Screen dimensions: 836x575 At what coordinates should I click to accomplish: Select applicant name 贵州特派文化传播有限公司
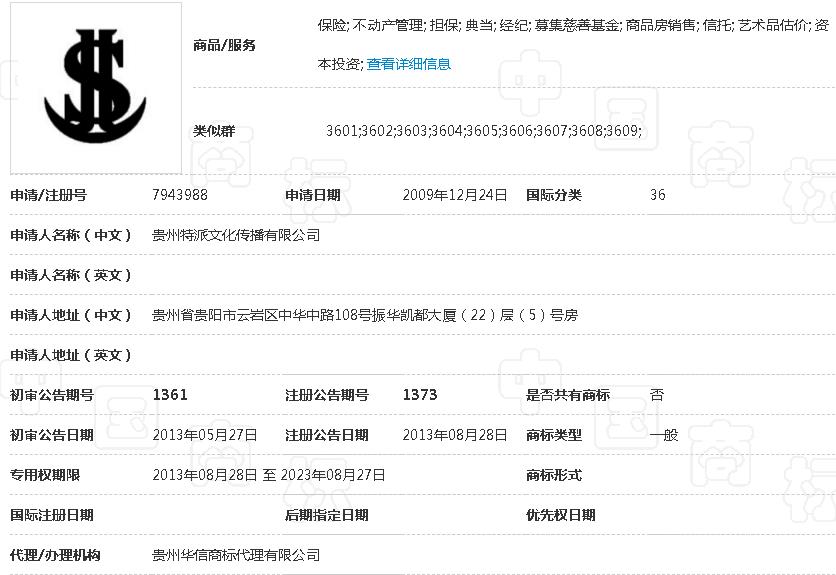(x=236, y=235)
